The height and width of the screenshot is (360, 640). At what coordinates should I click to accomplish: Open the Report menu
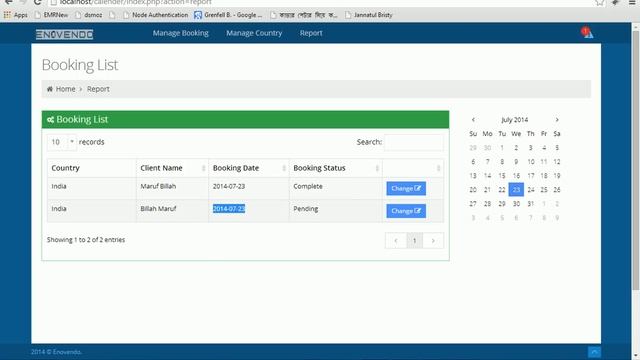[x=311, y=33]
